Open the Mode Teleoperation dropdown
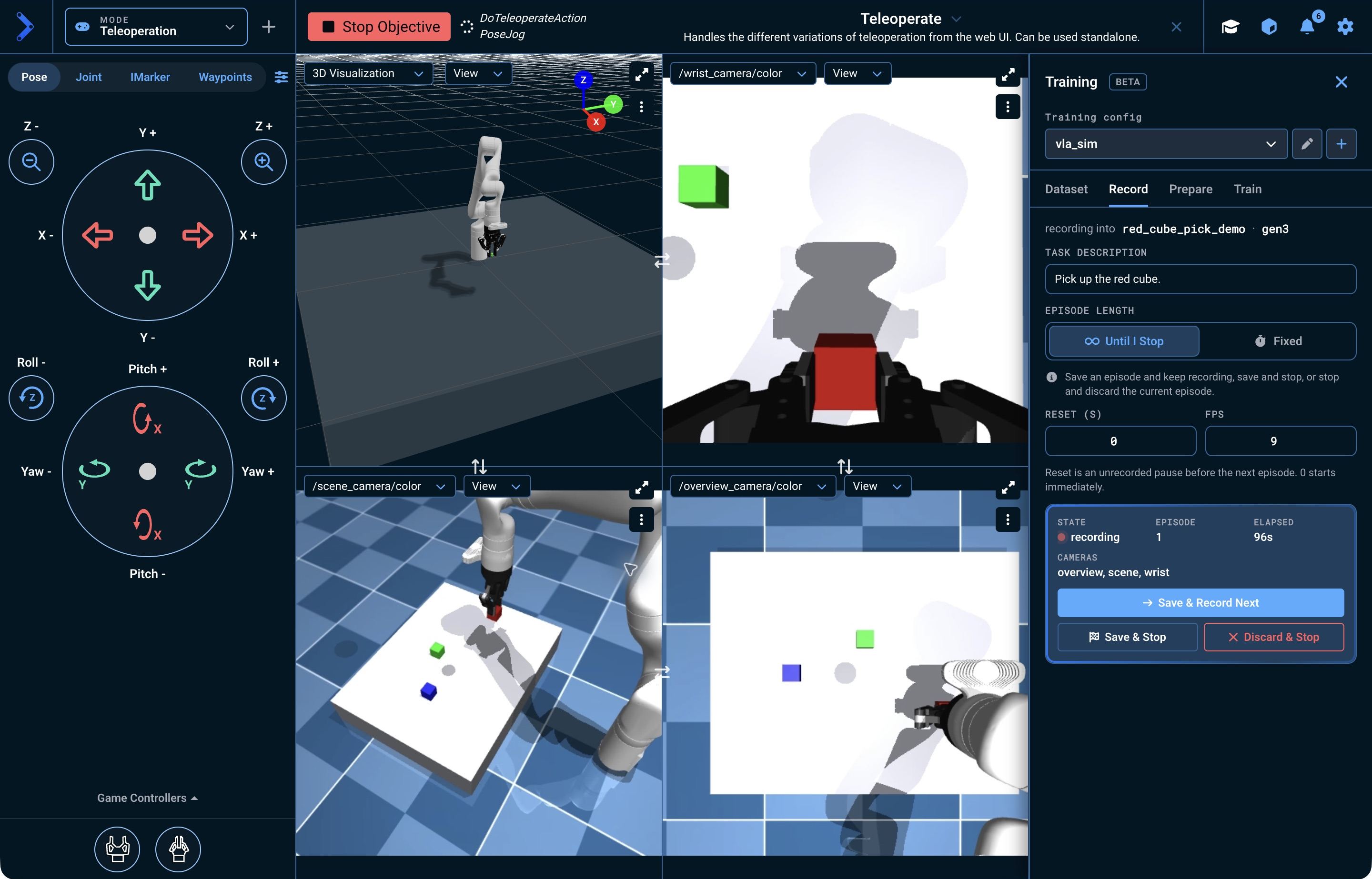The height and width of the screenshot is (879, 1372). pyautogui.click(x=156, y=26)
